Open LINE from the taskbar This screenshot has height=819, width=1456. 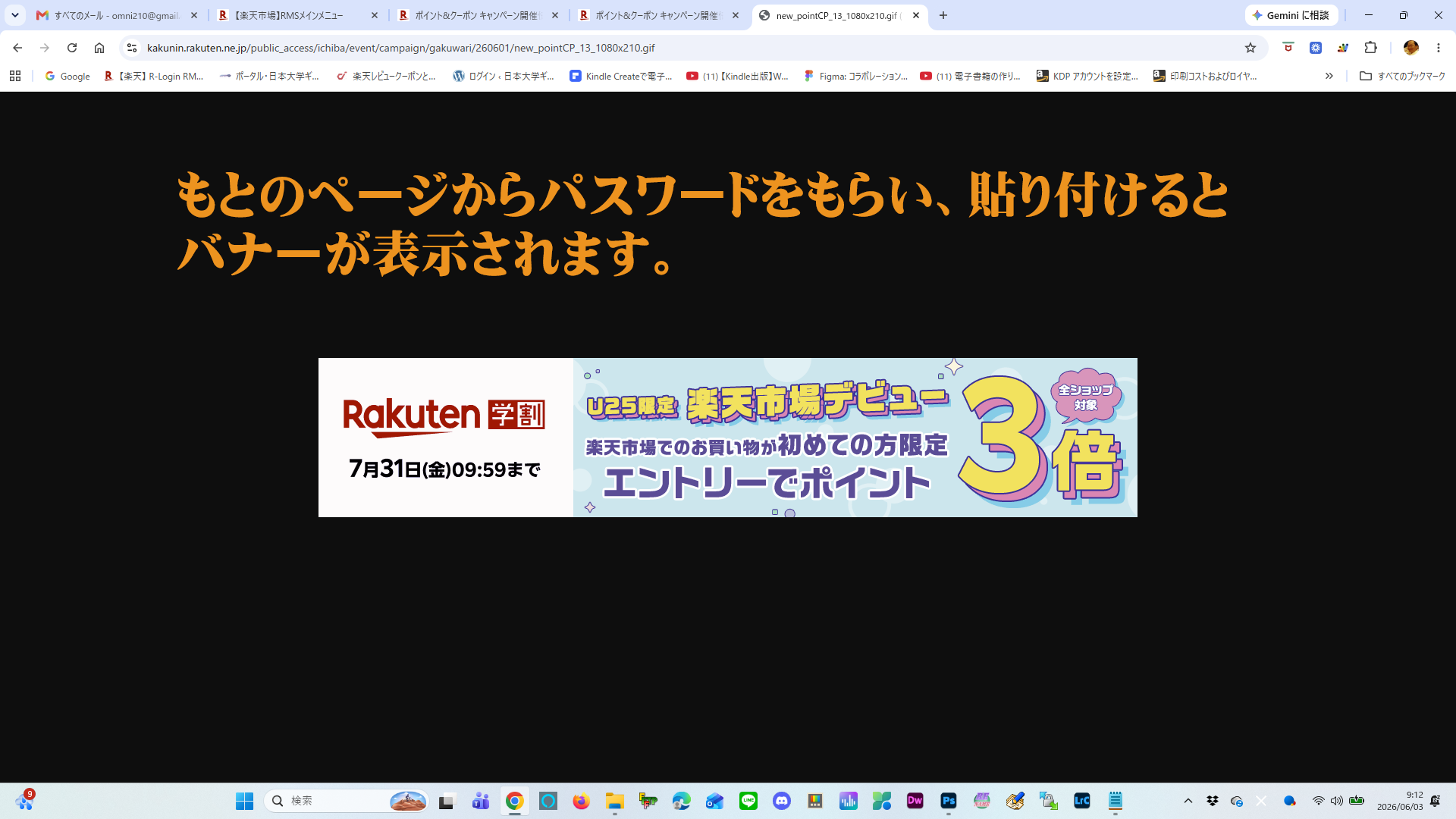point(748,801)
